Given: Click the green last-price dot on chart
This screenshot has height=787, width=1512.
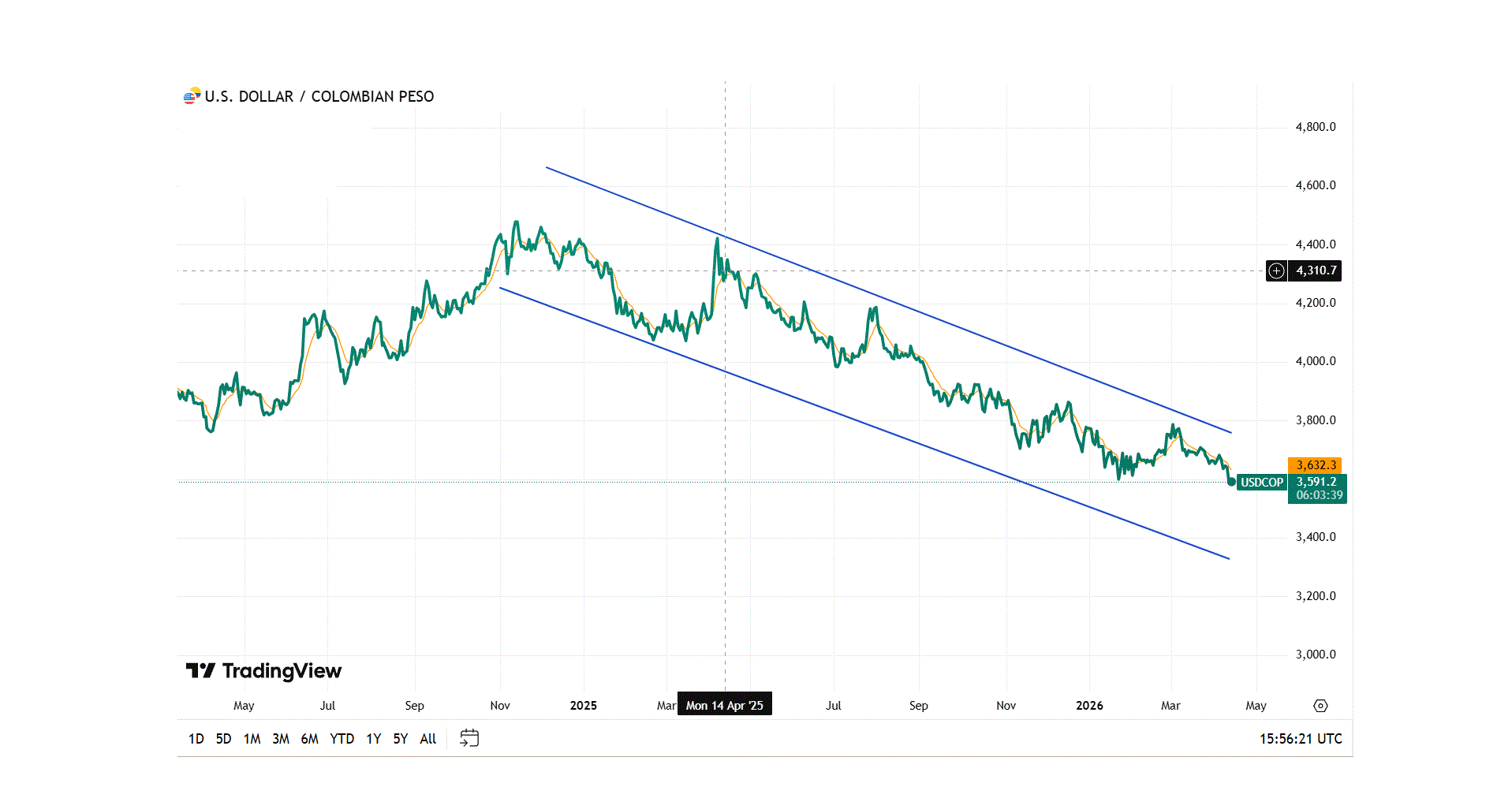Looking at the screenshot, I should (x=1231, y=482).
